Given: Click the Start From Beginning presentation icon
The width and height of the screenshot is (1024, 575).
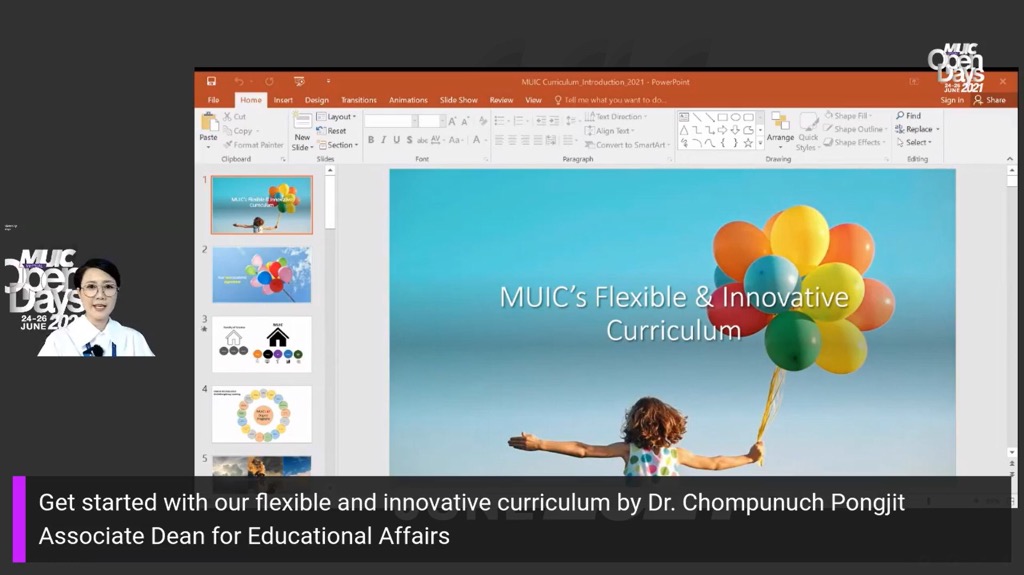Looking at the screenshot, I should pyautogui.click(x=299, y=81).
